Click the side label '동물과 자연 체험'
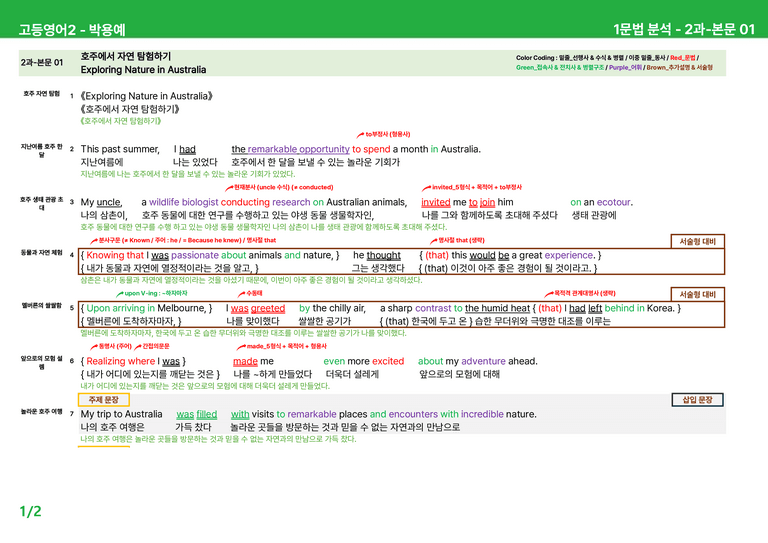Screen dimensions: 768x543 point(42,253)
